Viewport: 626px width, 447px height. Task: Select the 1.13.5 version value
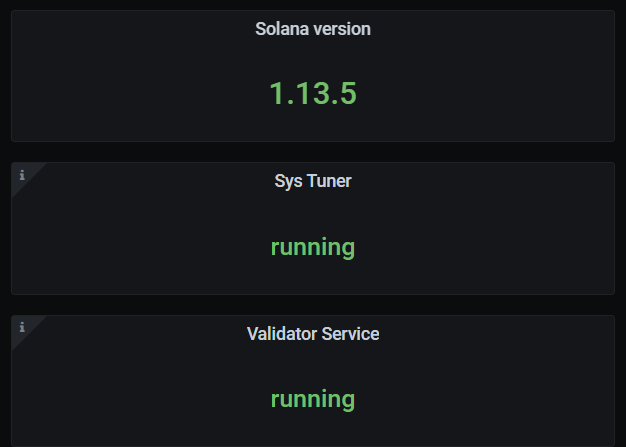click(x=313, y=94)
